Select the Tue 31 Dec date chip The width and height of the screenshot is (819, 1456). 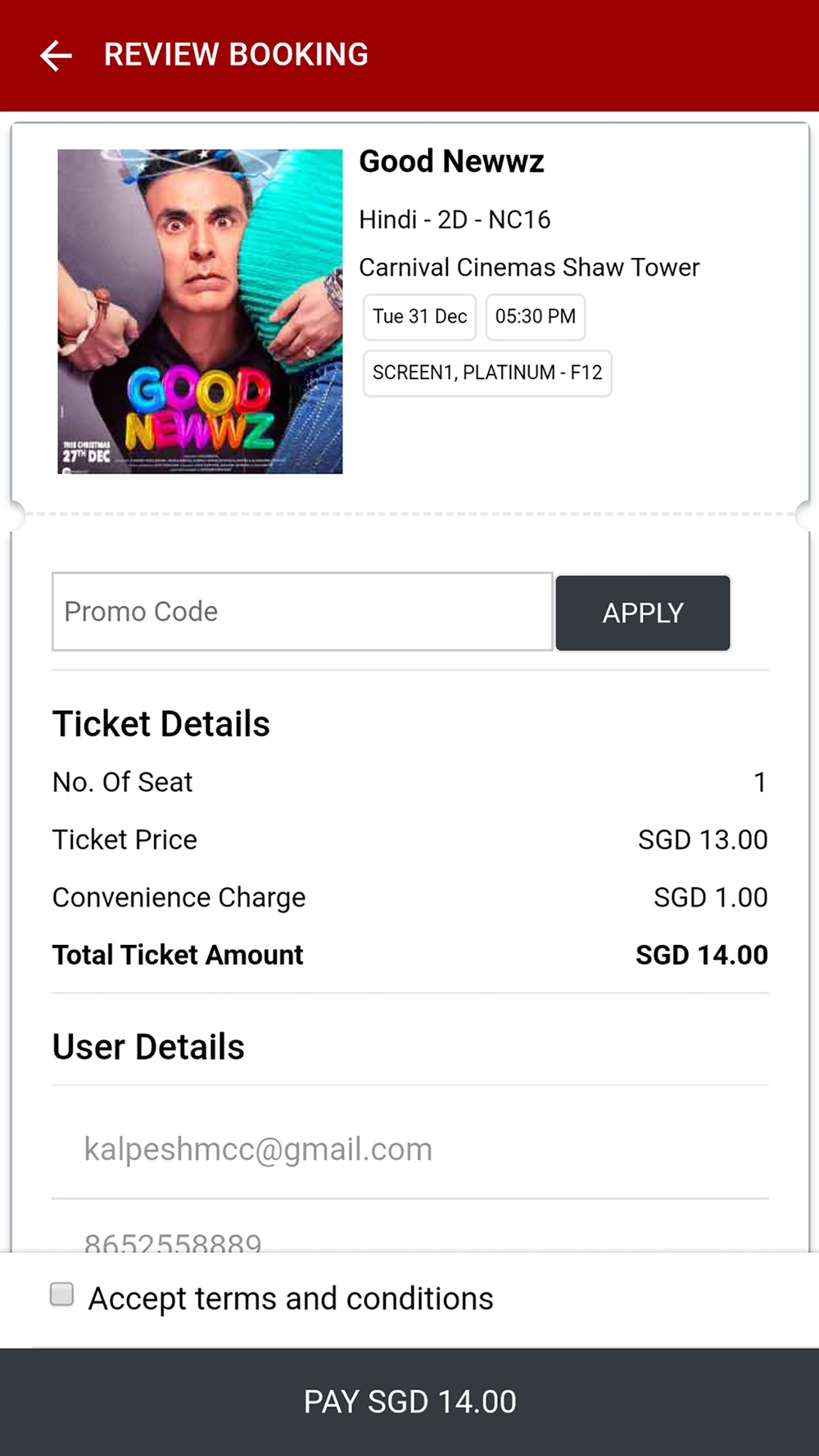point(419,317)
